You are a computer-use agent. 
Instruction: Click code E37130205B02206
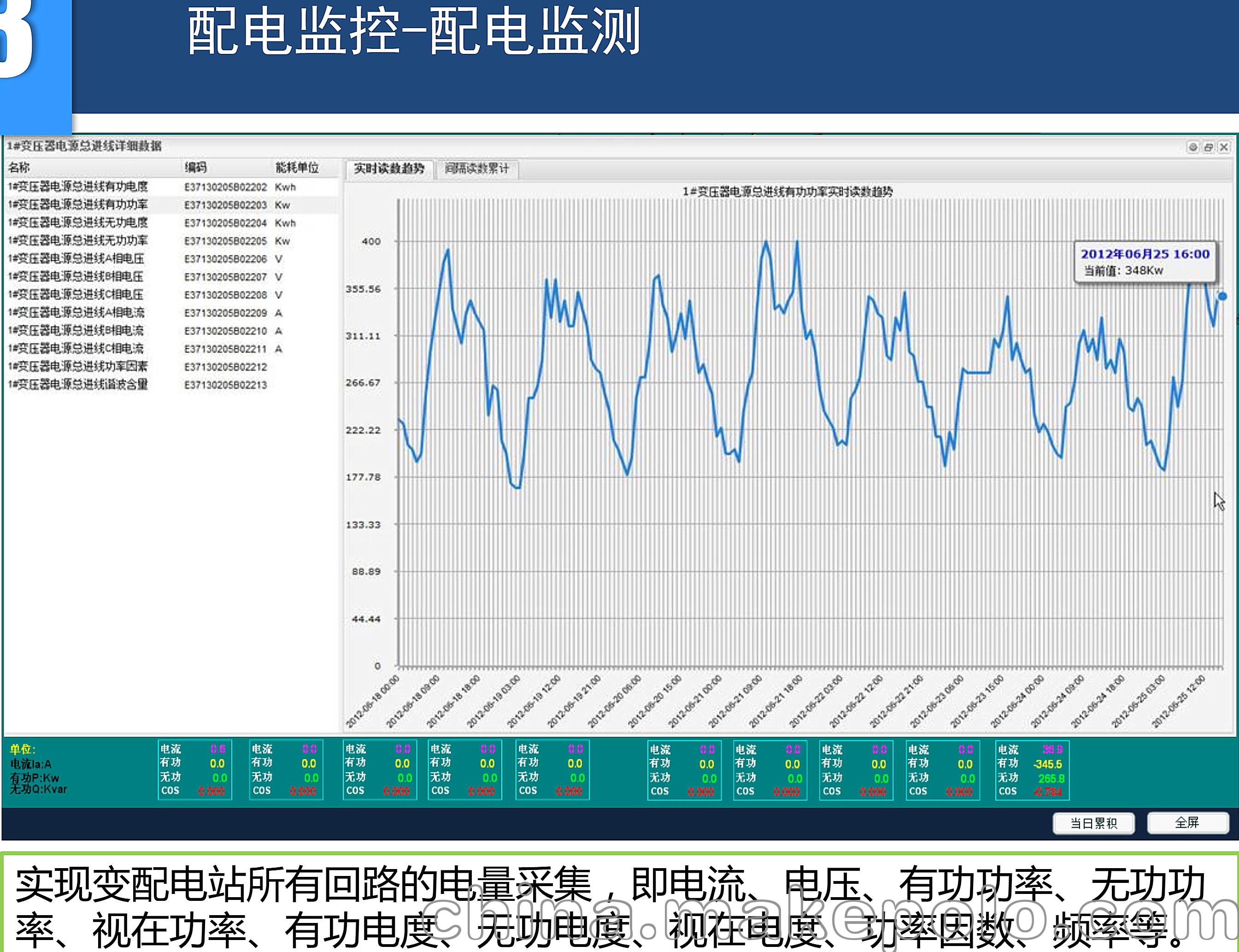point(225,259)
